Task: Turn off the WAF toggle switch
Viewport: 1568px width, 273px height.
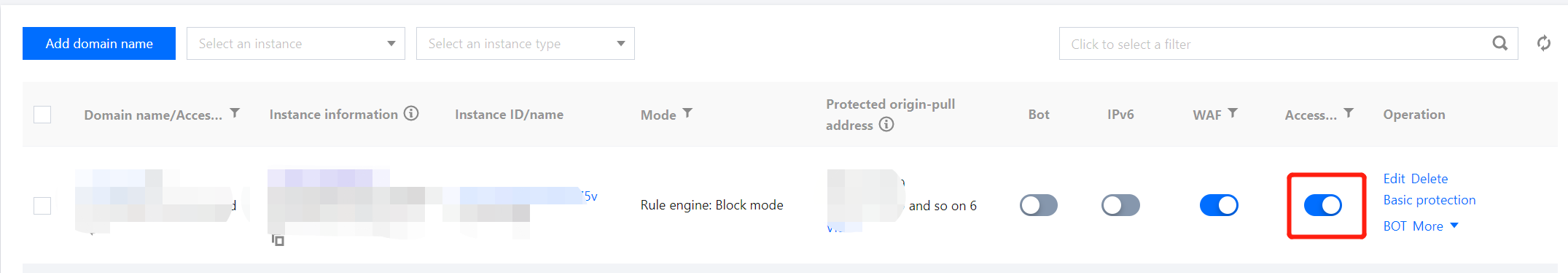Action: pos(1219,205)
